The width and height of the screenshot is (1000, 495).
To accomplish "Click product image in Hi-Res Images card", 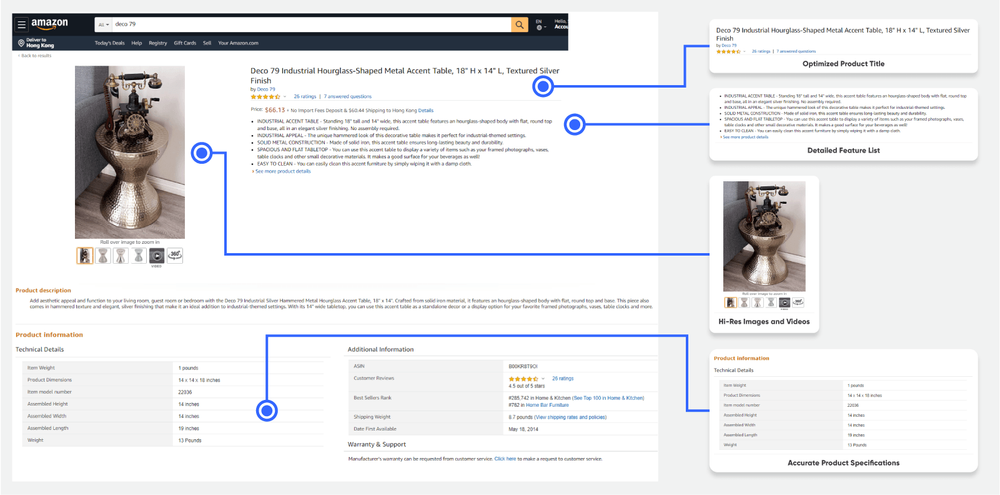I will pos(764,236).
